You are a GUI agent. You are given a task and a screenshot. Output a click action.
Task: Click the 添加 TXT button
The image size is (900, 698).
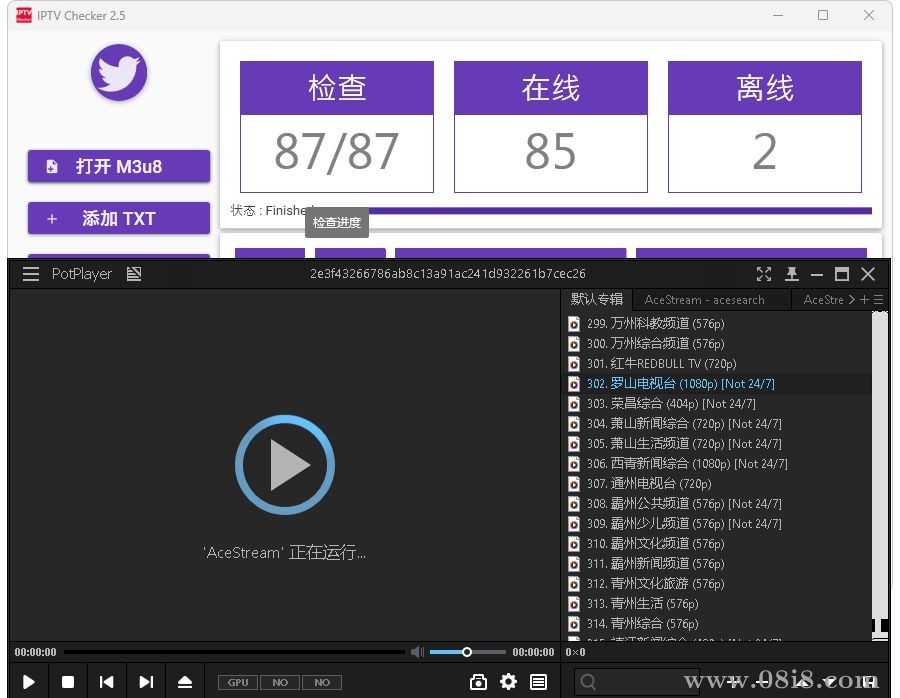(119, 219)
